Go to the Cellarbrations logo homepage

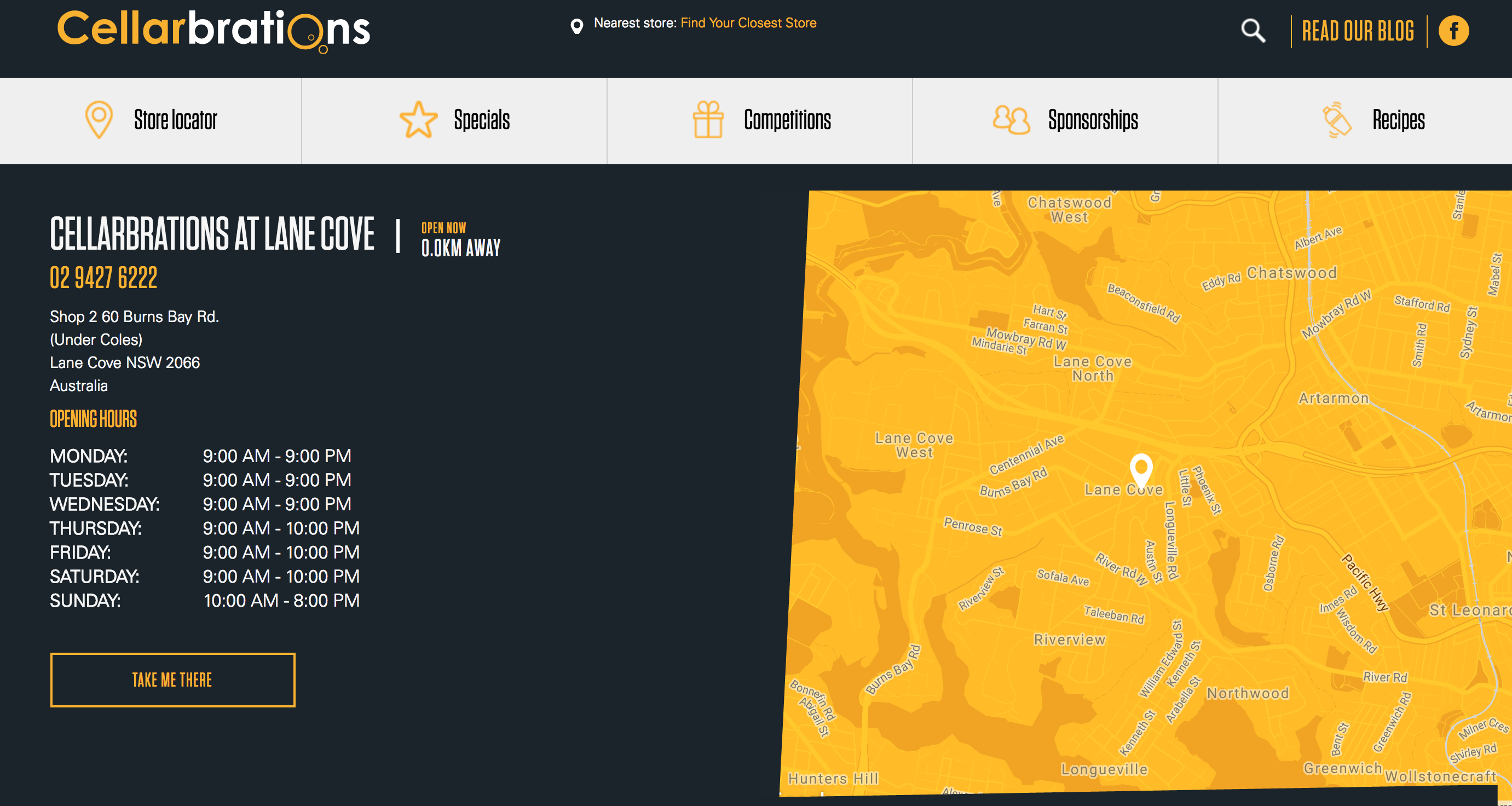point(213,30)
